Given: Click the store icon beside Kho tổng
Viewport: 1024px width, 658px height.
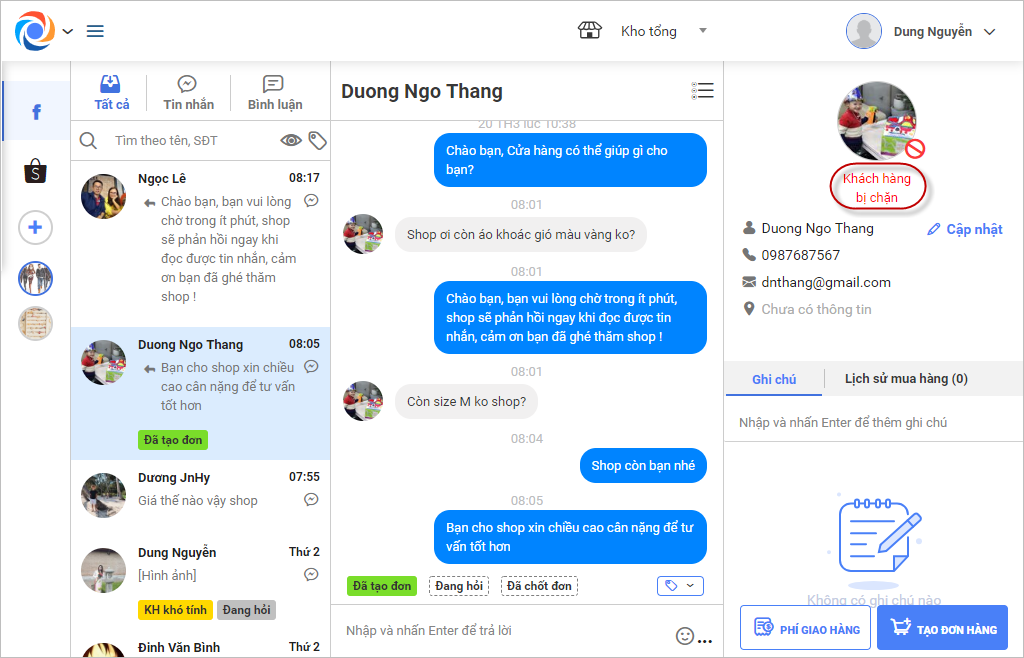Looking at the screenshot, I should (x=590, y=30).
